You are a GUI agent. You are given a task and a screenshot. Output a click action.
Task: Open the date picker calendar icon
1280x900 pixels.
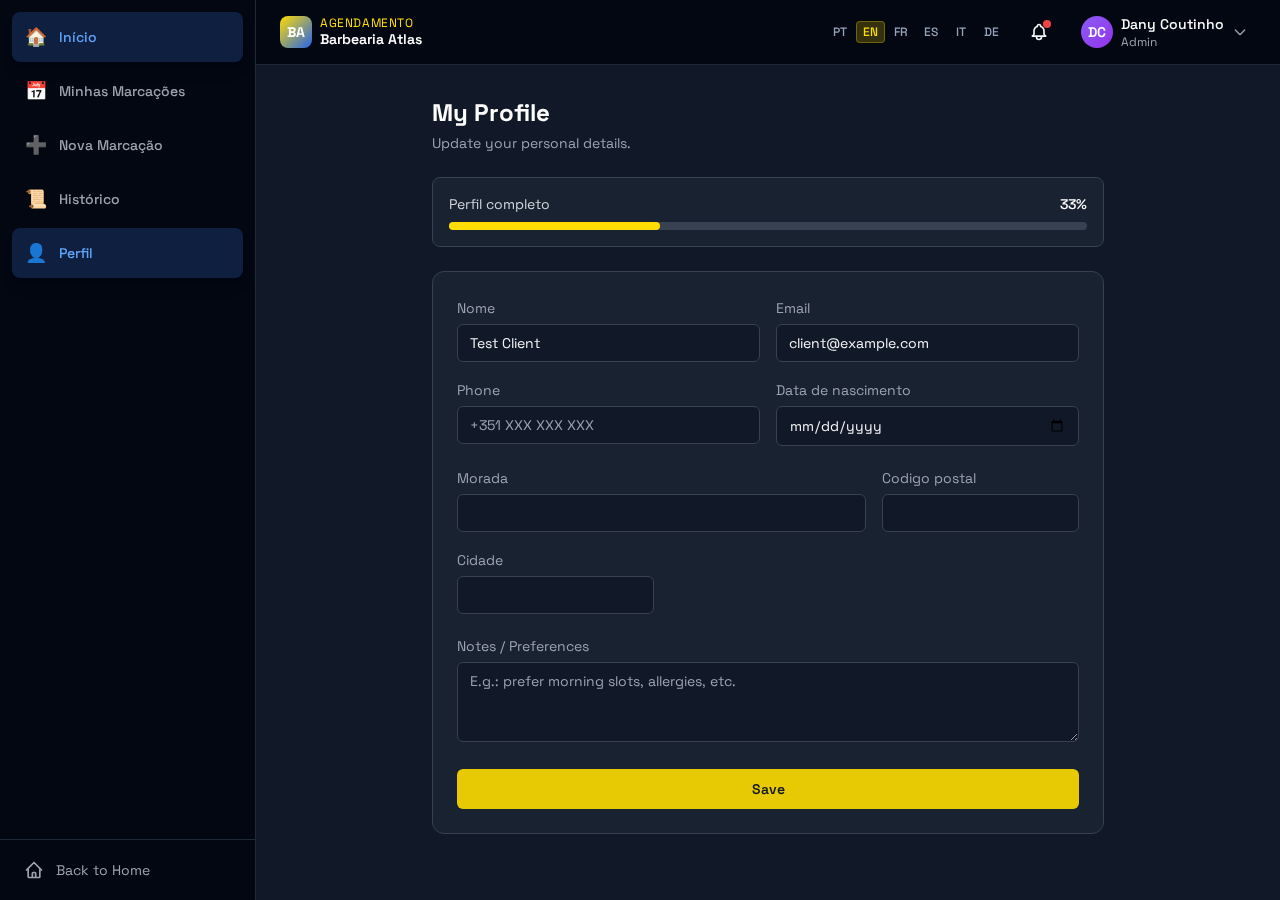(x=1057, y=426)
